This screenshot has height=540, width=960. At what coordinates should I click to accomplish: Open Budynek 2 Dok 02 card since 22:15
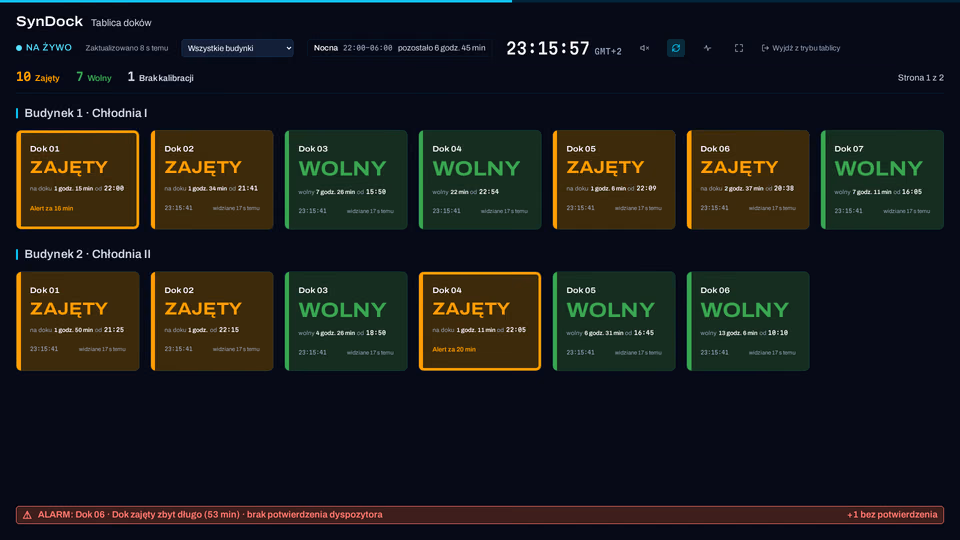click(x=212, y=321)
